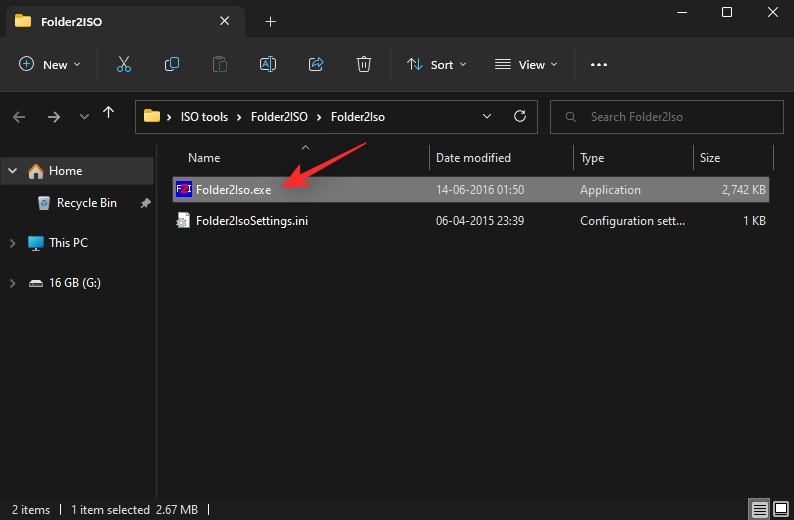Open the View layout dropdown

526,64
